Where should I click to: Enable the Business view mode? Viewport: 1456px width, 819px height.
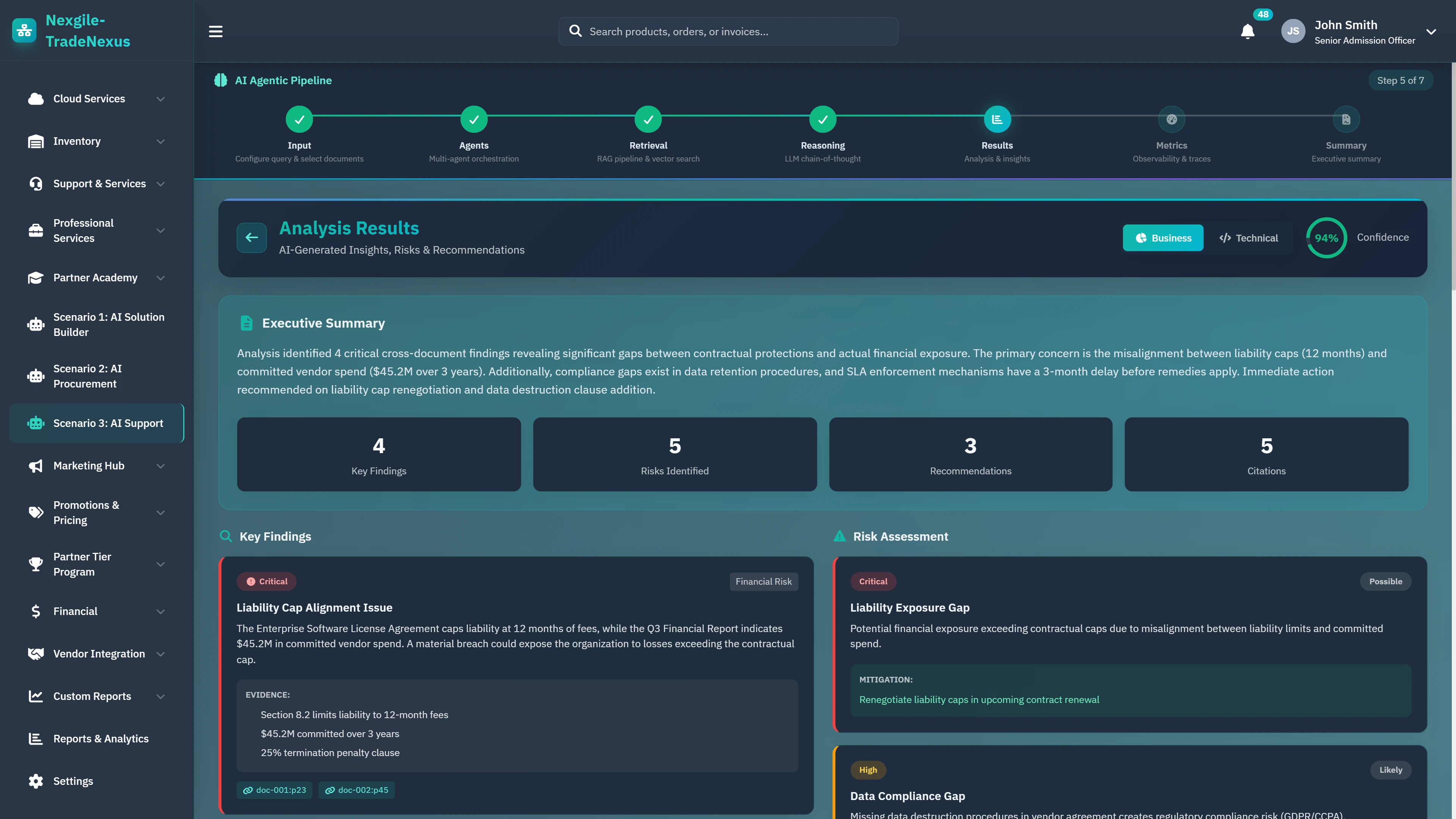click(x=1163, y=237)
